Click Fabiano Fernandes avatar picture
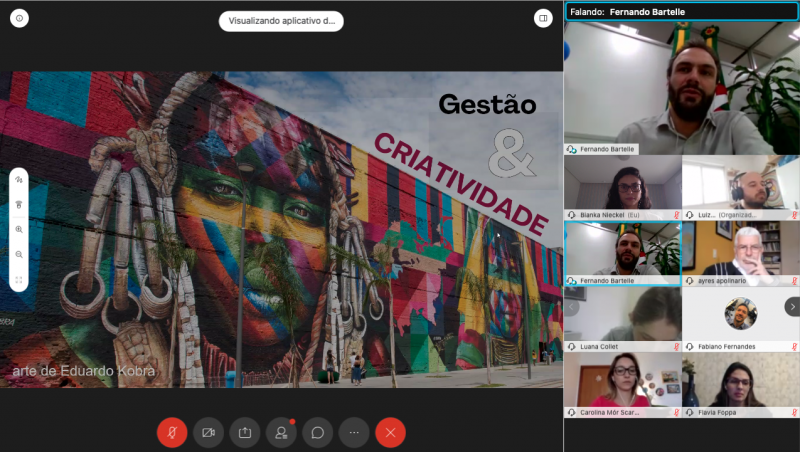The height and width of the screenshot is (452, 800). pyautogui.click(x=741, y=313)
